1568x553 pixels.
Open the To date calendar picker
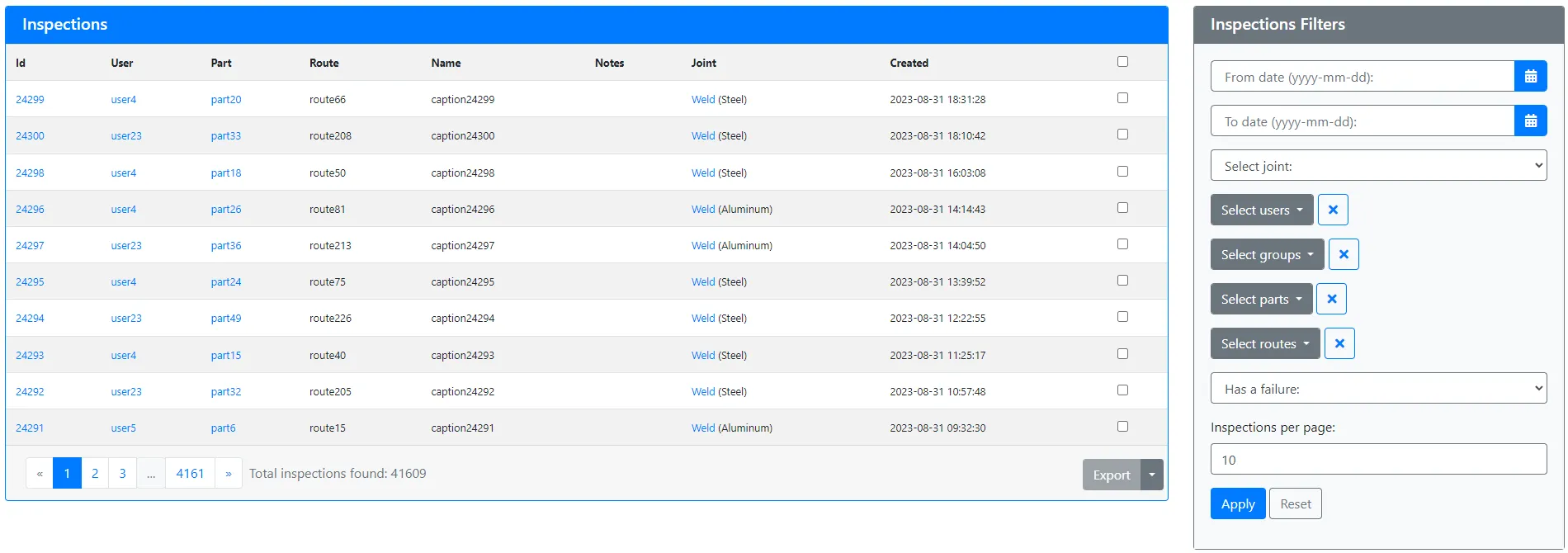coord(1530,121)
